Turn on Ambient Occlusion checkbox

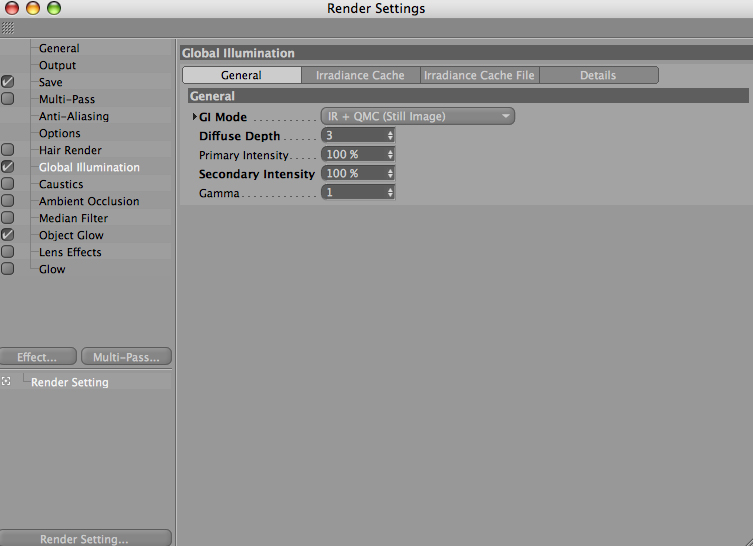point(7,200)
